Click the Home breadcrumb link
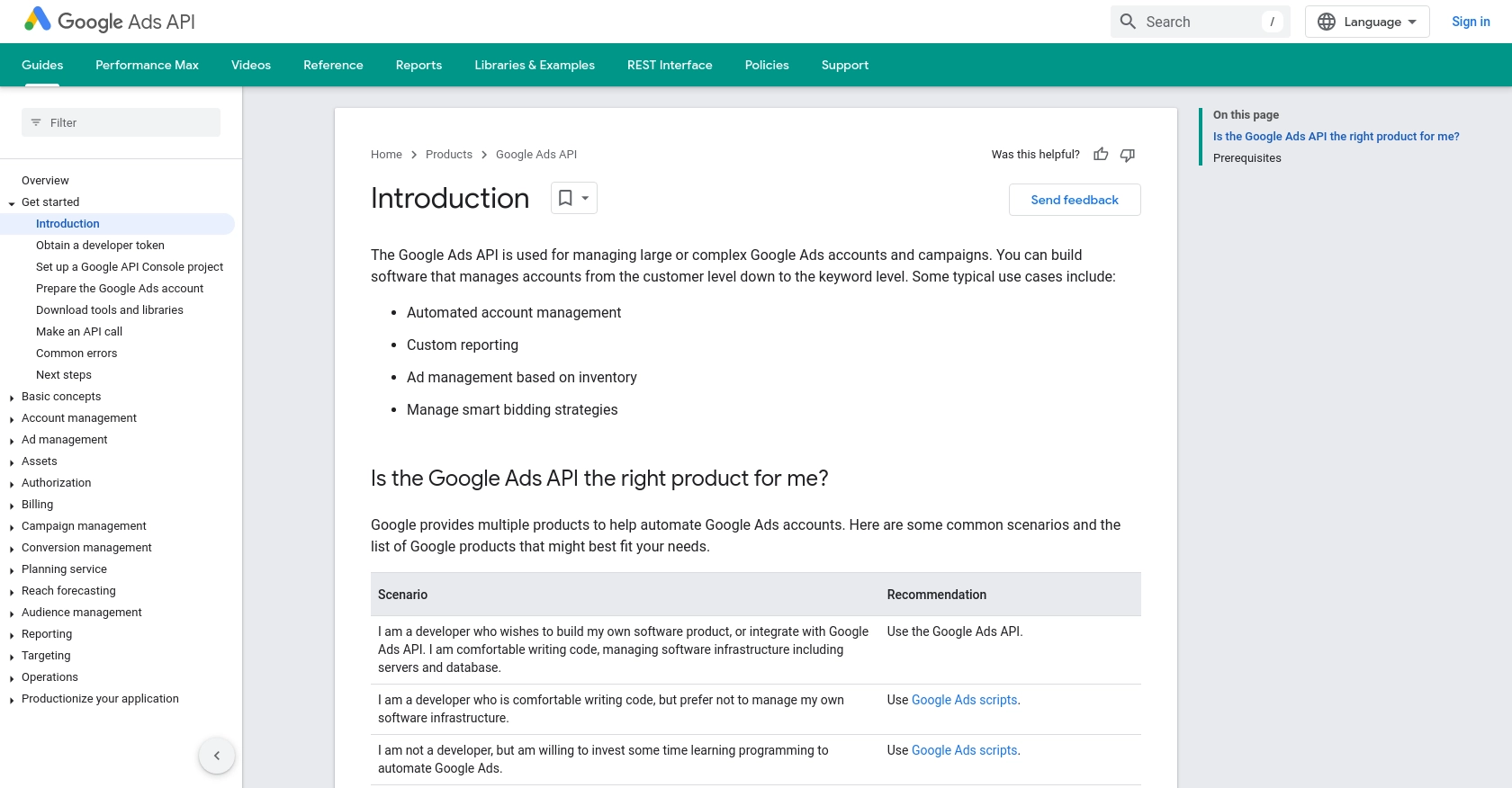Screen dimensions: 1512x788 click(386, 155)
